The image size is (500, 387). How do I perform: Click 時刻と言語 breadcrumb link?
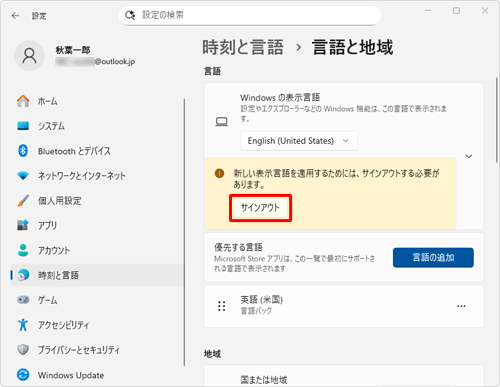tap(243, 47)
